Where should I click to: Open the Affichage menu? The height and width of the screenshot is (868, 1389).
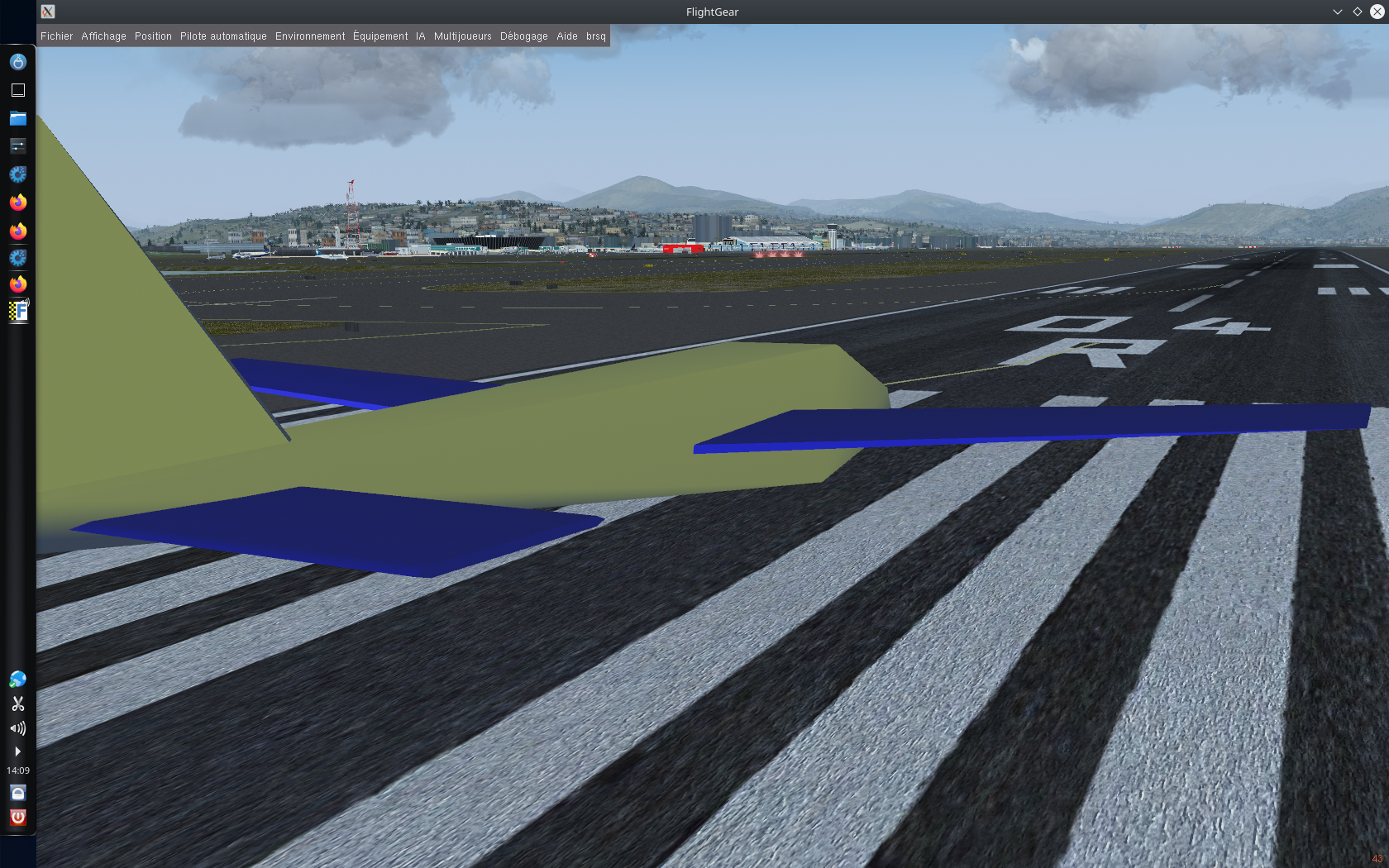(x=103, y=36)
